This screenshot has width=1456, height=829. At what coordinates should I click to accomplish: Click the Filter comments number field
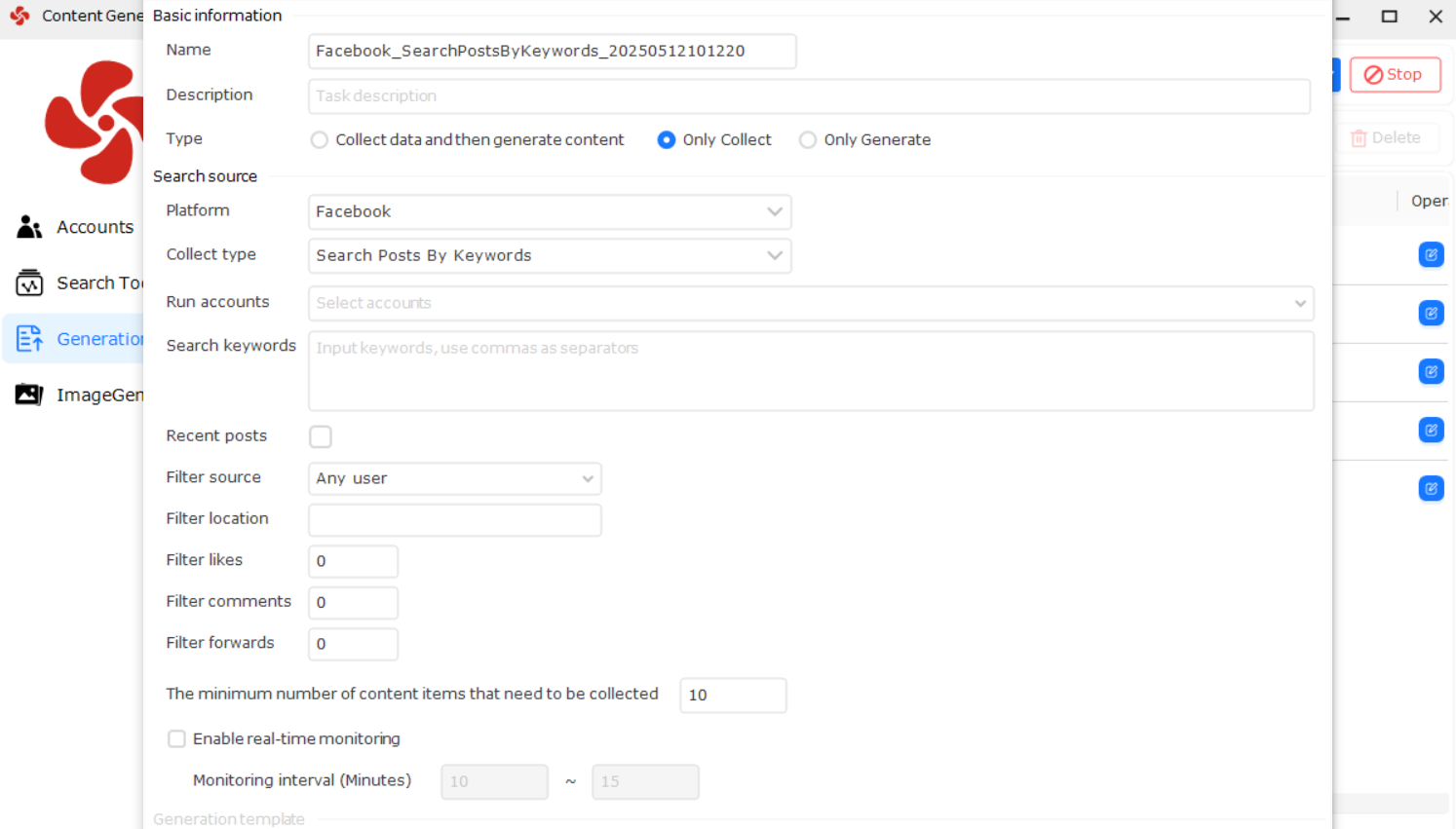(x=353, y=603)
